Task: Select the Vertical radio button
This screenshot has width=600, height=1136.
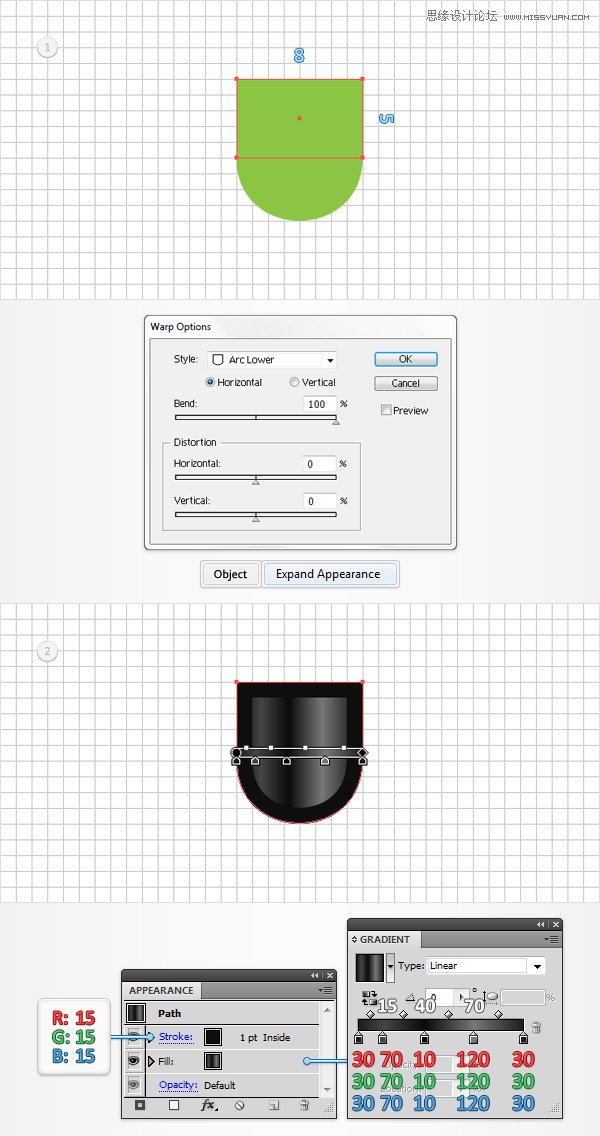Action: [x=294, y=383]
